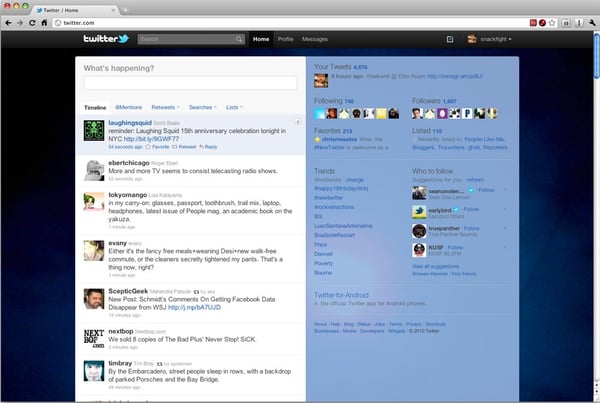Expand the Searches dropdown tab
This screenshot has height=403, width=600.
pyautogui.click(x=202, y=106)
